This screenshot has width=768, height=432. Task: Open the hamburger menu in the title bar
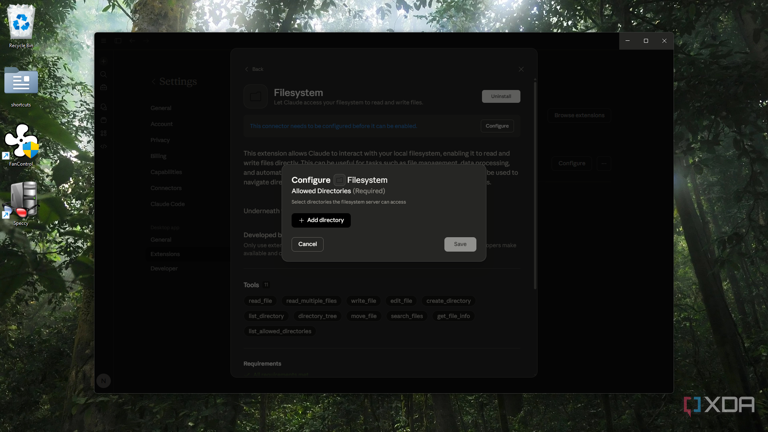point(104,41)
